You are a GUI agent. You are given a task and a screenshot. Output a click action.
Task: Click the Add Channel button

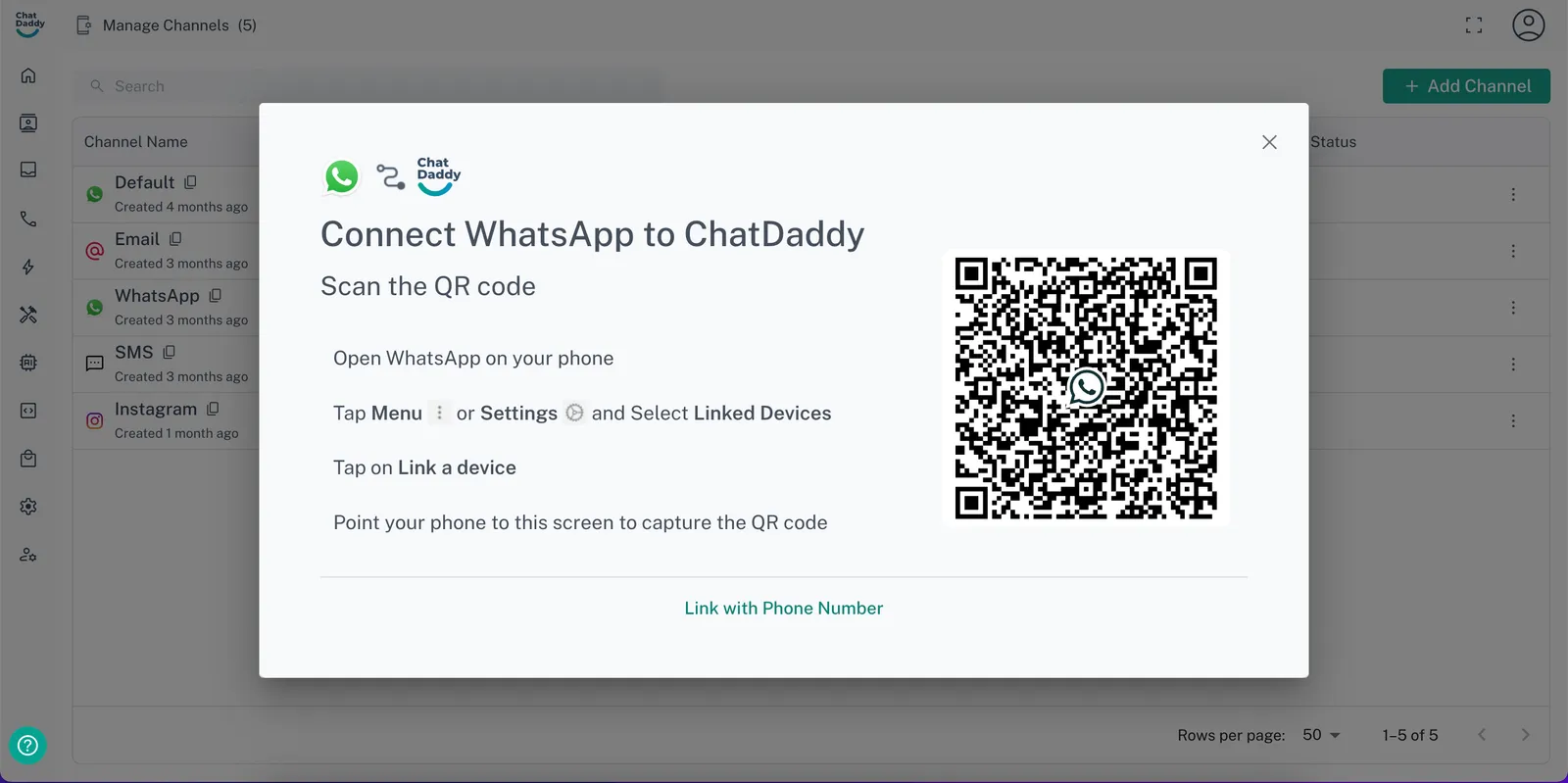pos(1466,86)
